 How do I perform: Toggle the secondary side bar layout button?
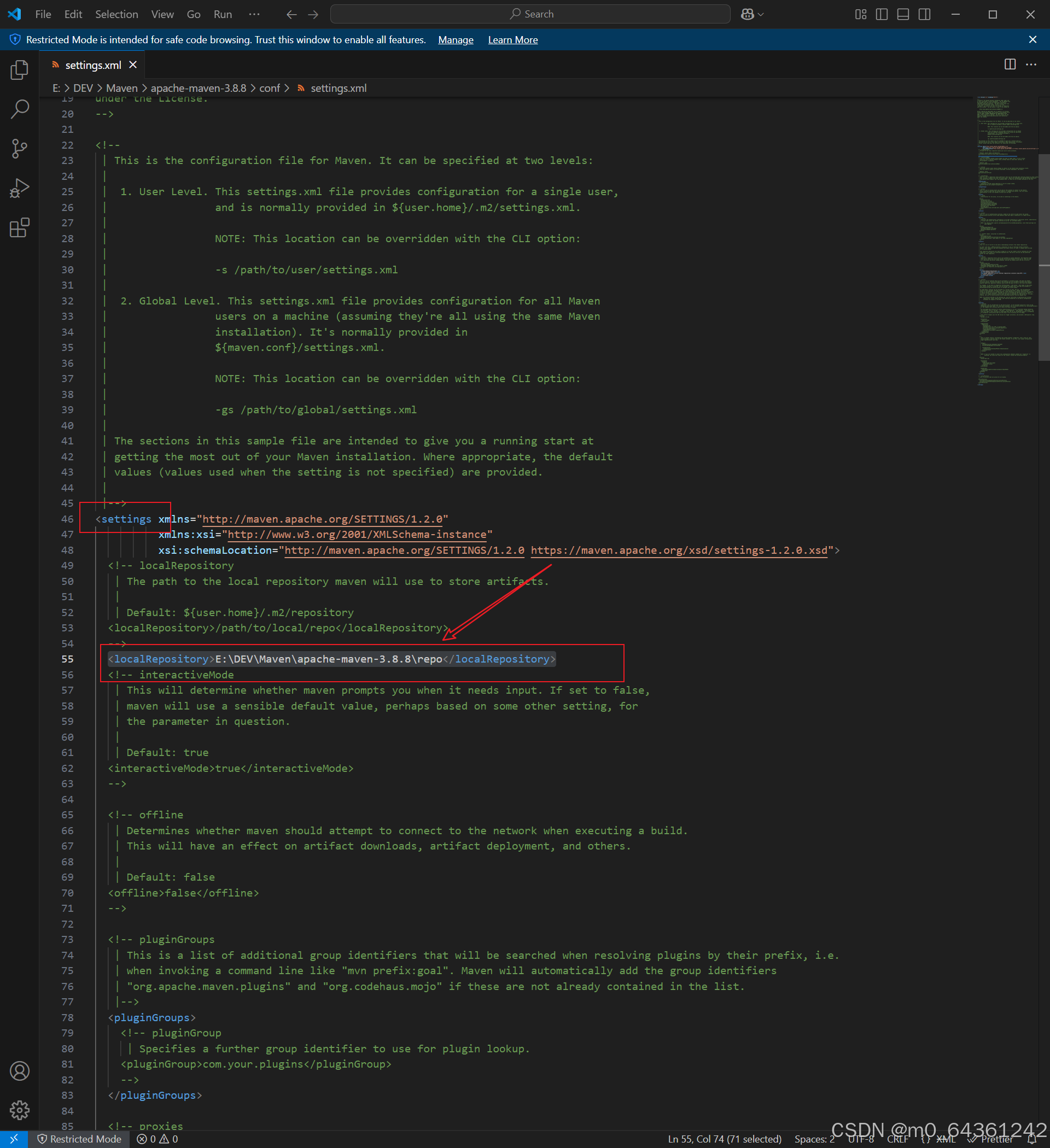pos(924,14)
